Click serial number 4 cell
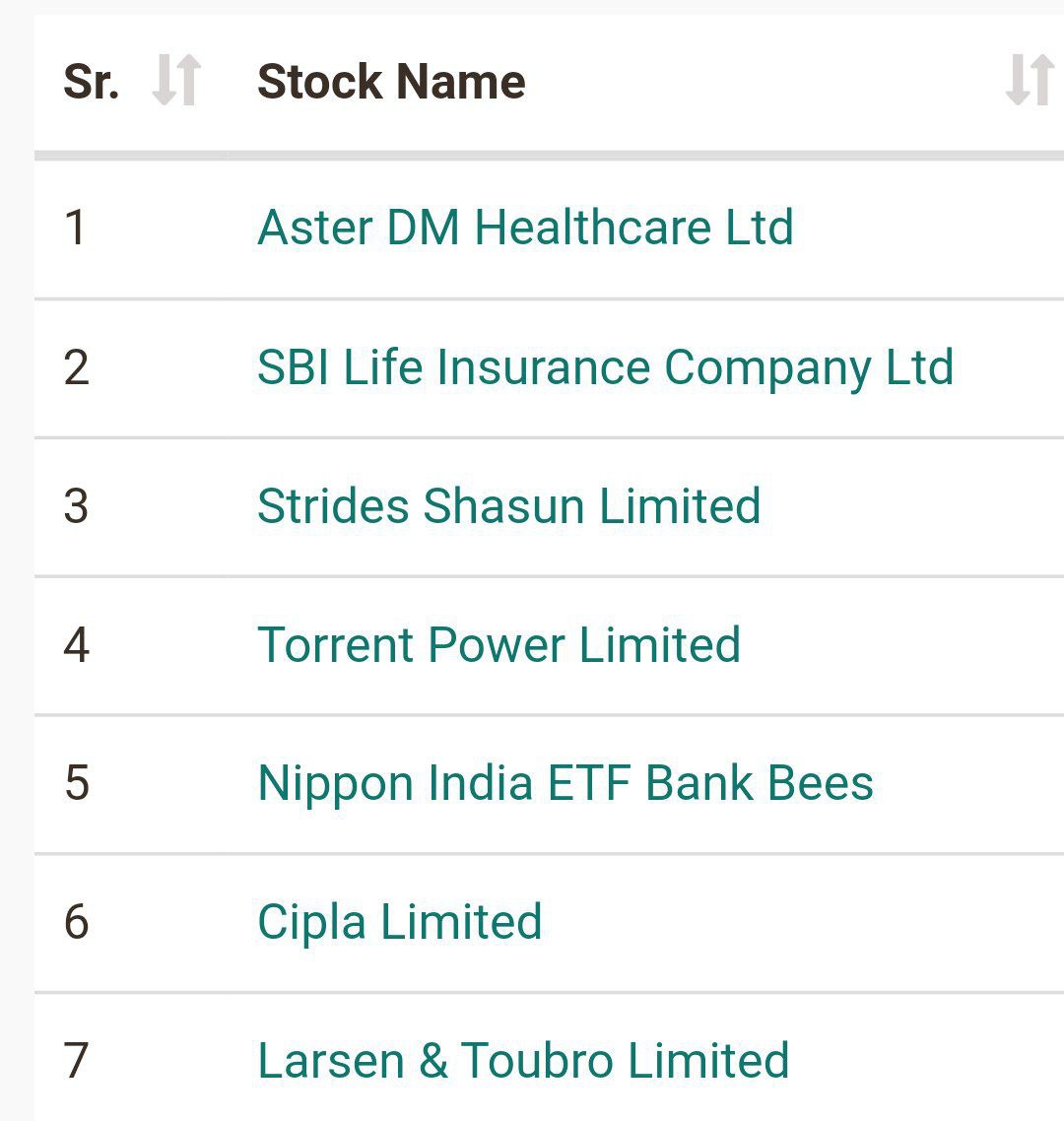Screen dimensions: 1064x1121 [76, 645]
